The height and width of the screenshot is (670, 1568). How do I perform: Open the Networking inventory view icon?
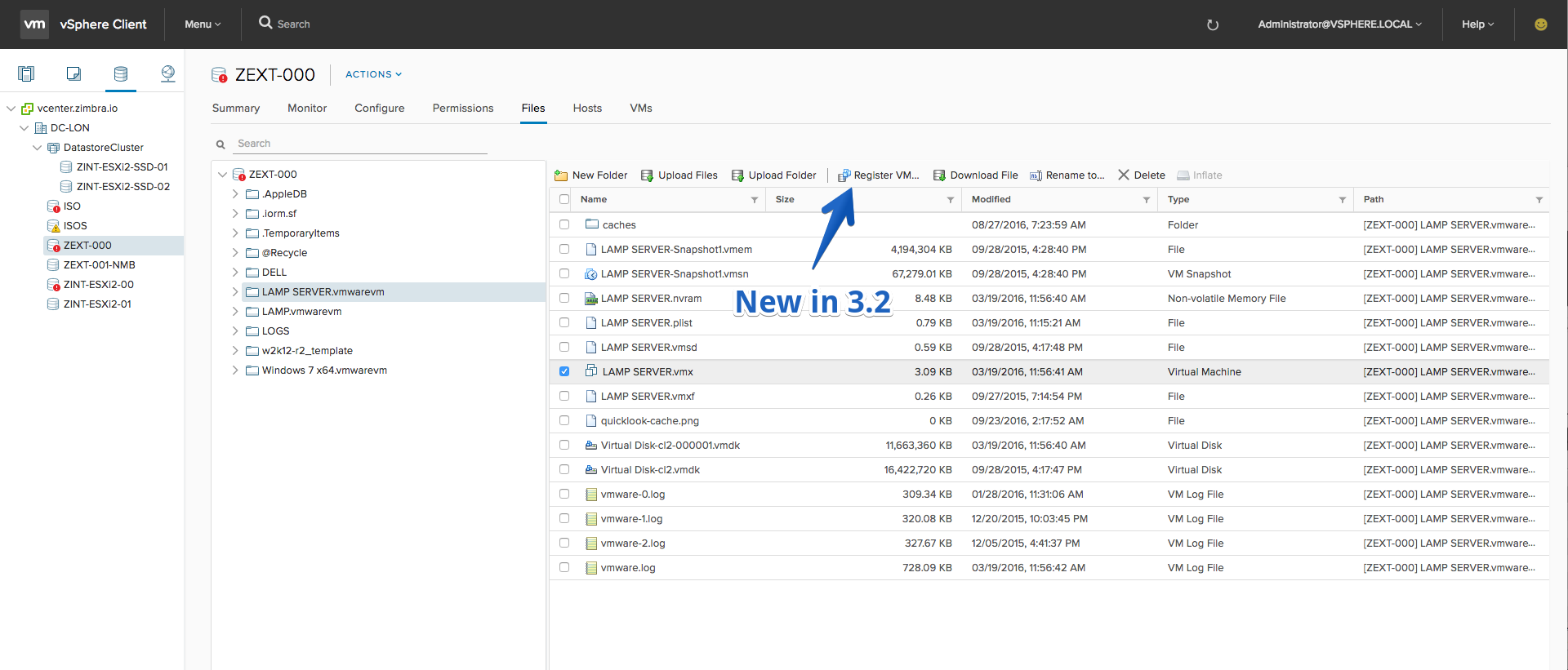click(x=168, y=74)
